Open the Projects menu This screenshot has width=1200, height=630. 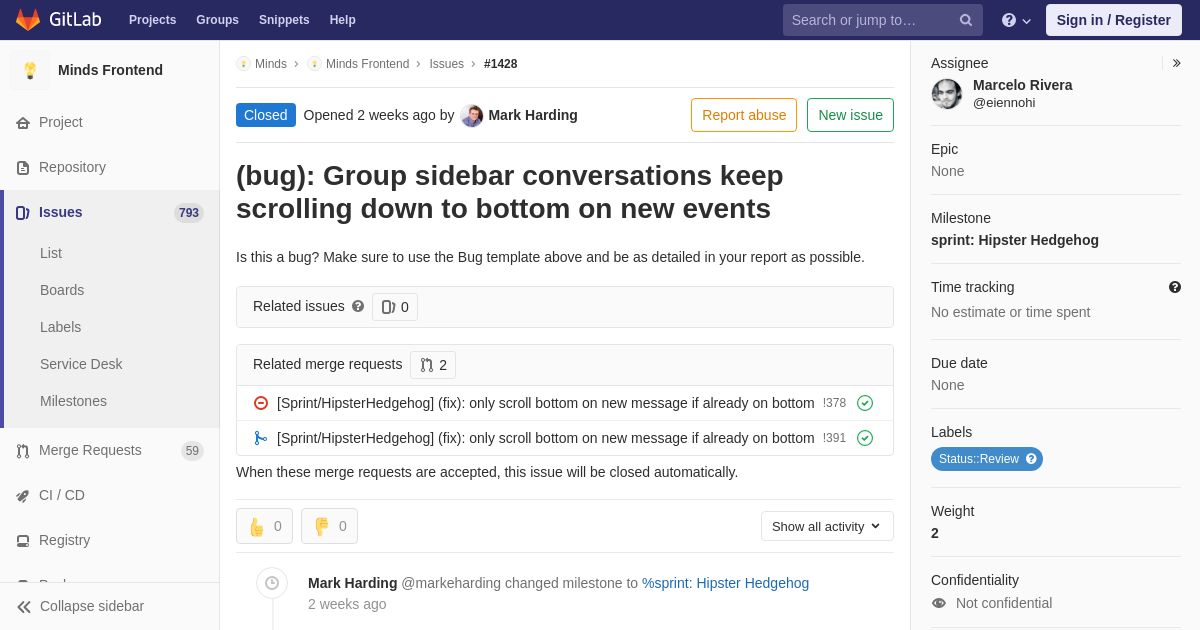coord(152,20)
